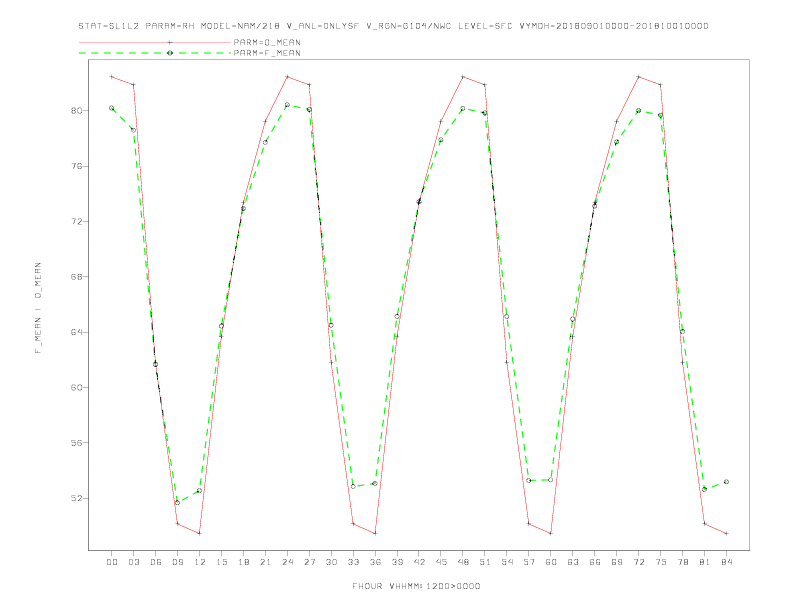Screen dimensions: 792x612
Task: Click the x-axis tick label 84
Action: [726, 562]
